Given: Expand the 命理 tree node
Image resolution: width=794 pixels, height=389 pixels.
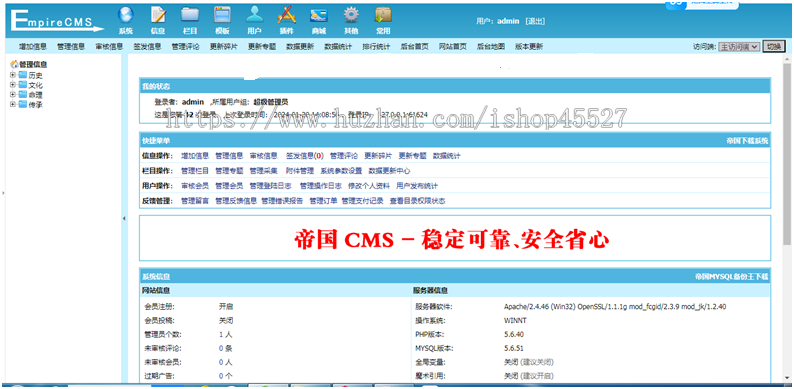Looking at the screenshot, I should pos(13,94).
